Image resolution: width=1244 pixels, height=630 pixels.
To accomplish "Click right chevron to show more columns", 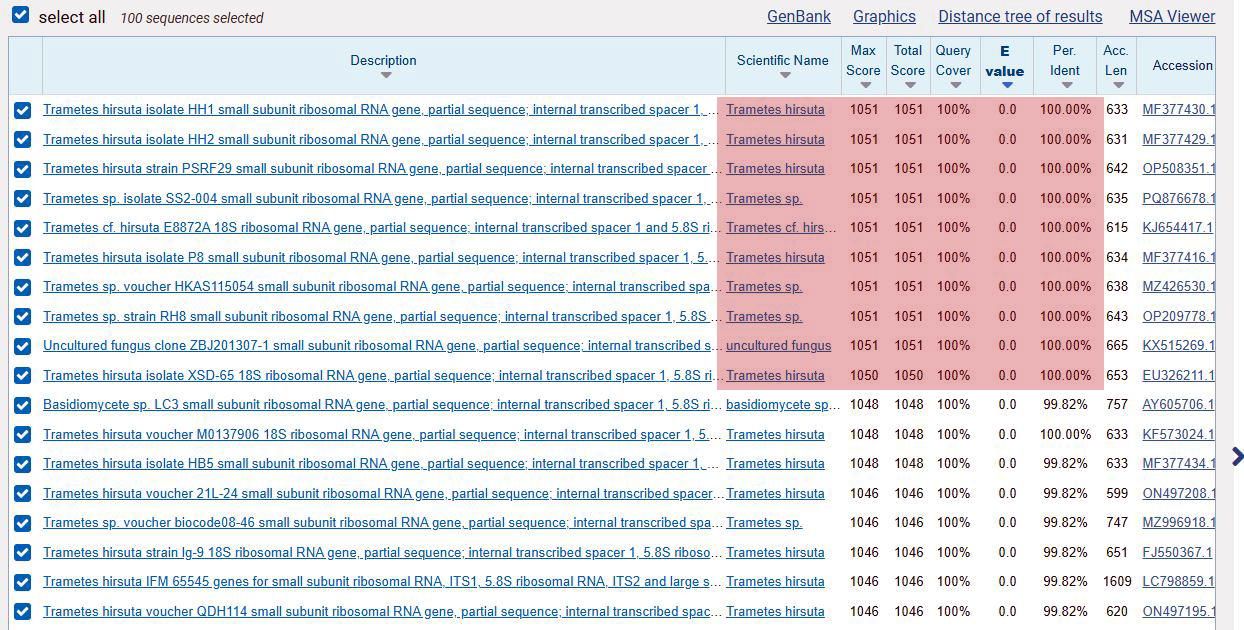I will [x=1237, y=457].
